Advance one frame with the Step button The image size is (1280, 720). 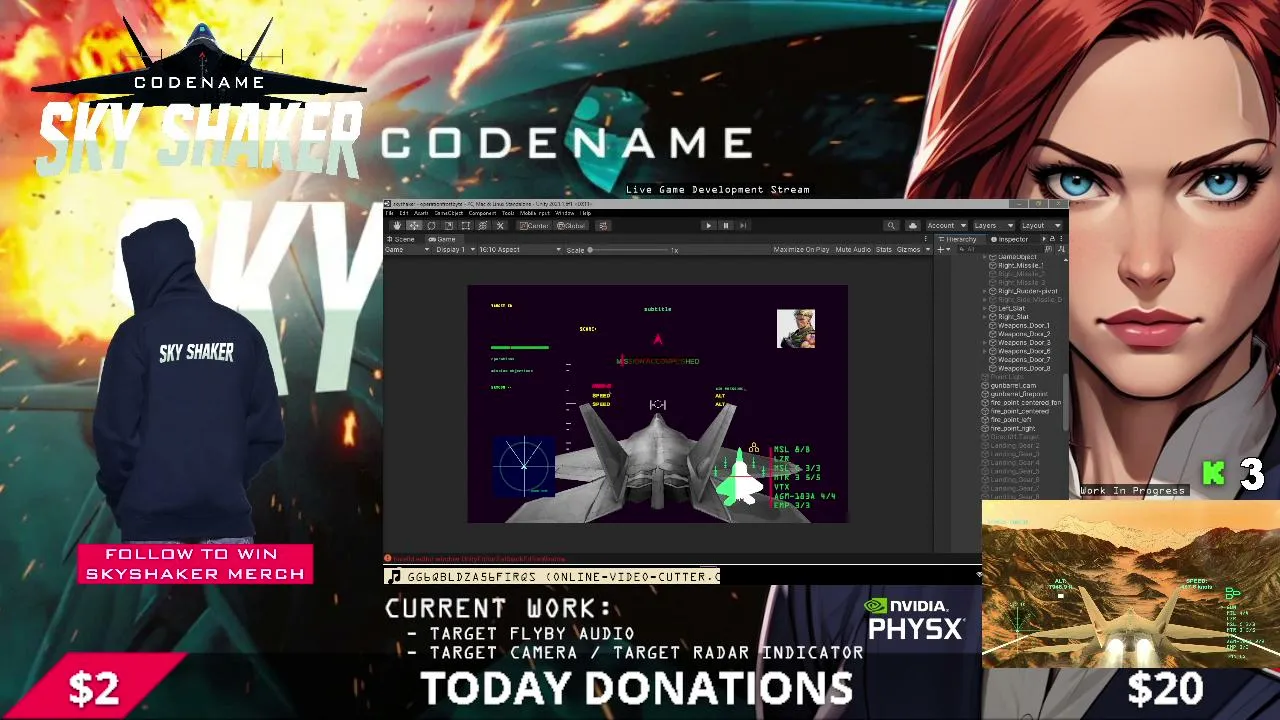(742, 225)
